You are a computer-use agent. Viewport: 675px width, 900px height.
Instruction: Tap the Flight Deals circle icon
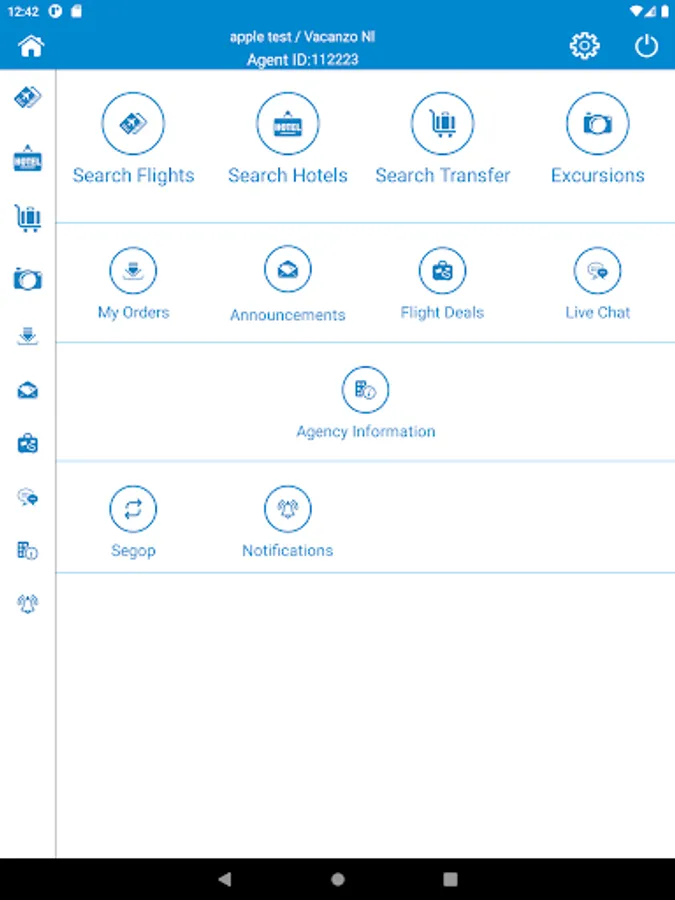(x=443, y=270)
